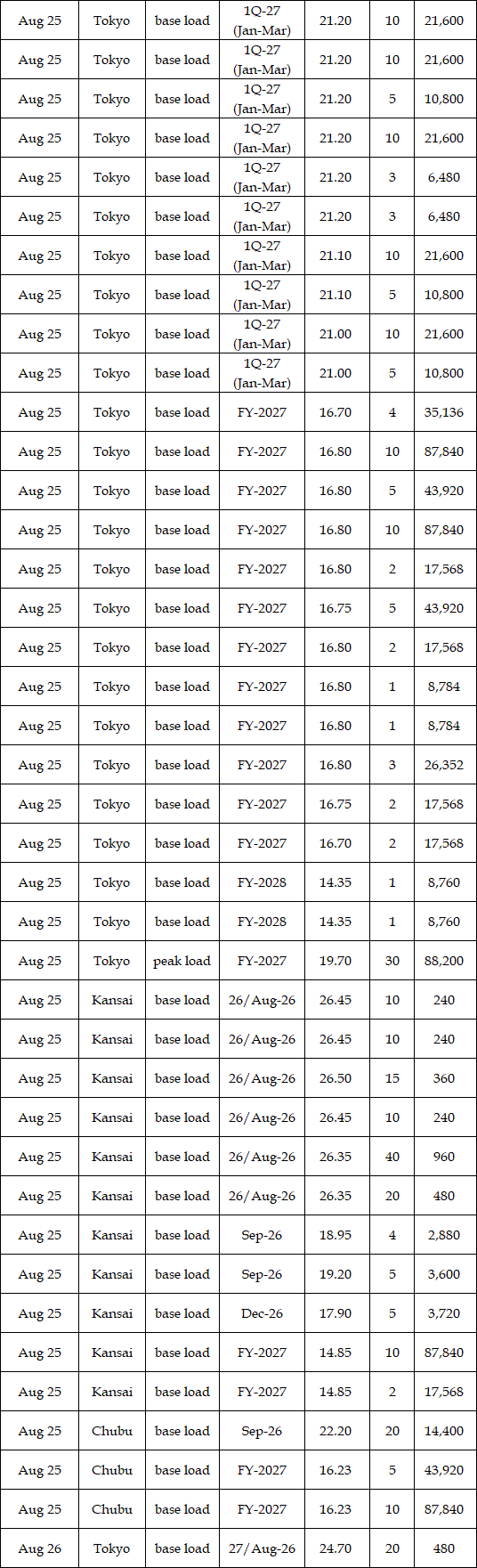Image resolution: width=477 pixels, height=1568 pixels.
Task: Click the 3,600 volume cell
Action: click(x=444, y=1274)
